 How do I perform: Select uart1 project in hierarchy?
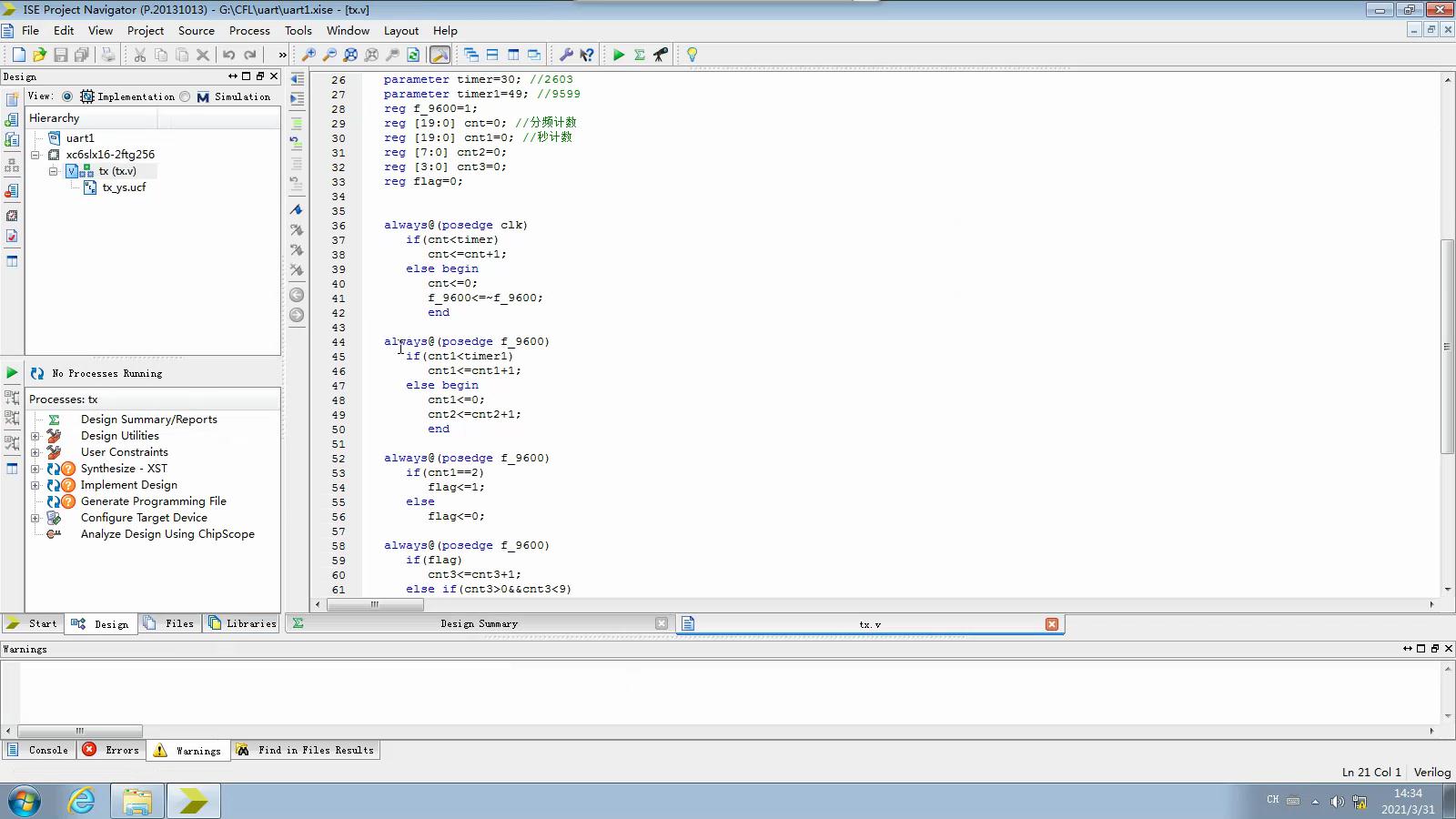pos(80,138)
